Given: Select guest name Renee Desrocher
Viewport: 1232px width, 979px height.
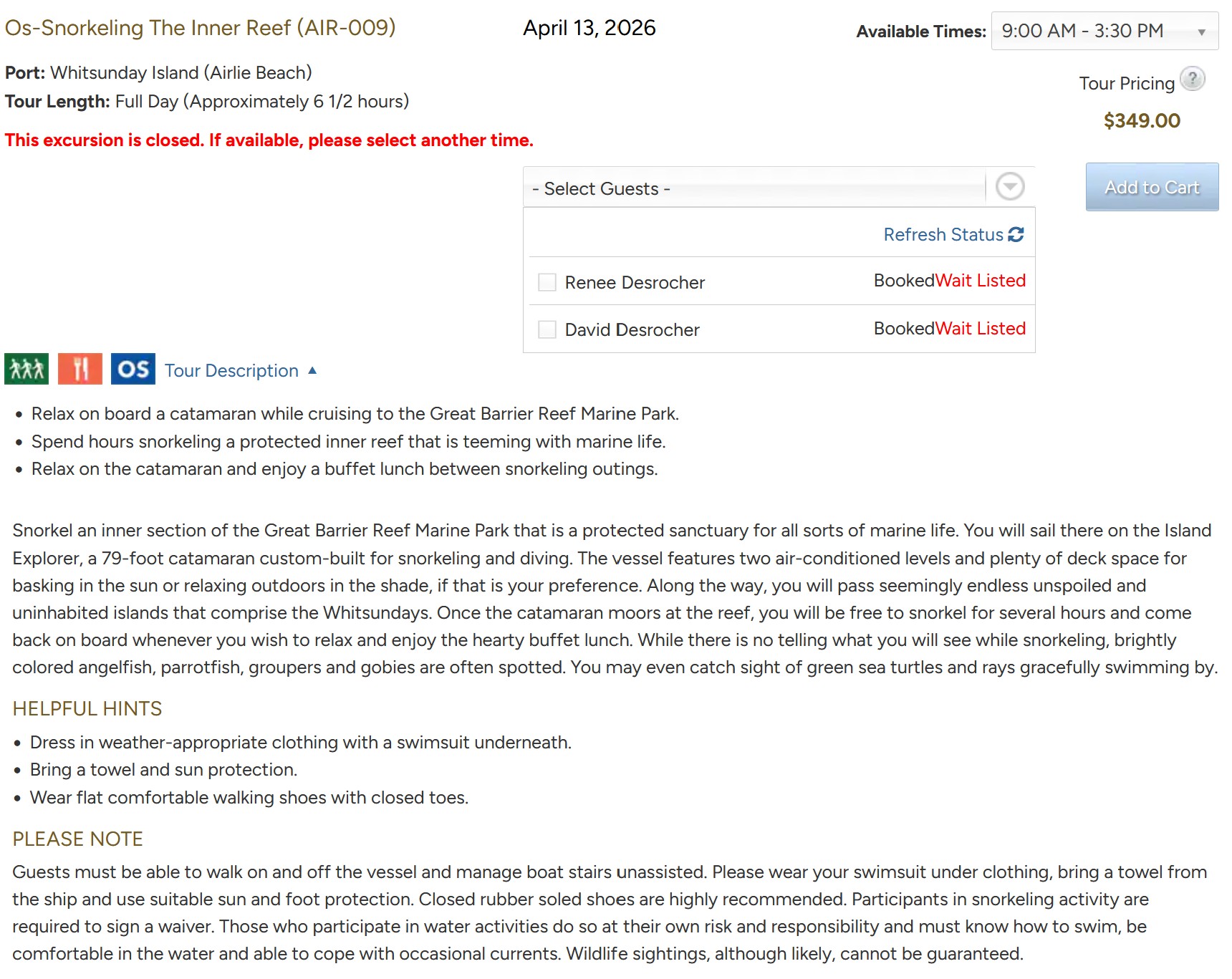Looking at the screenshot, I should click(x=635, y=283).
